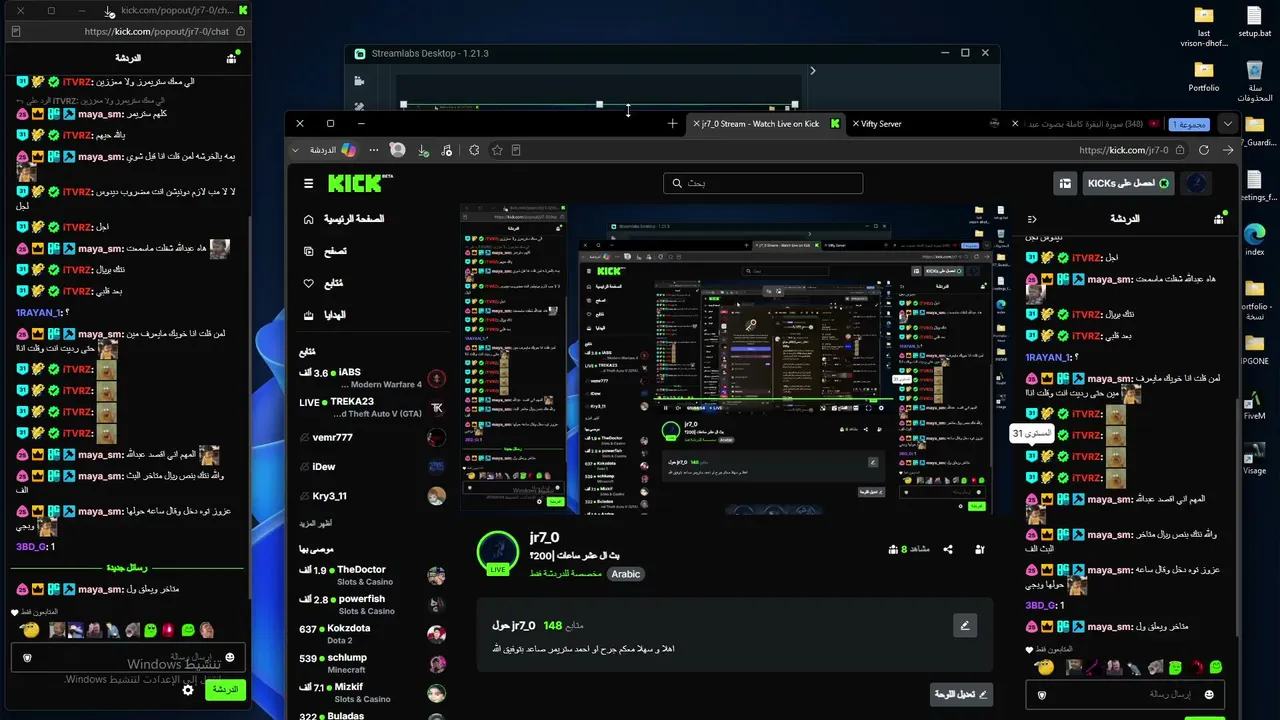This screenshot has width=1280, height=720.
Task: Click the edit panel button below About
Action: pyautogui.click(x=961, y=694)
